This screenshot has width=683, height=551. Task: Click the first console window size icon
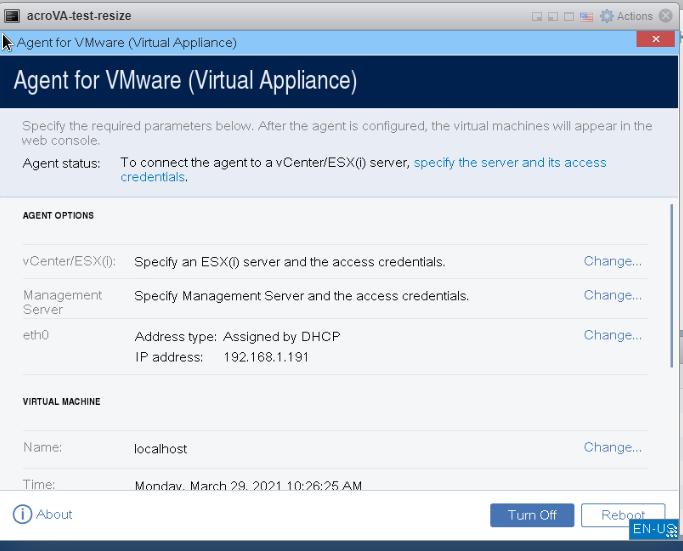point(537,17)
